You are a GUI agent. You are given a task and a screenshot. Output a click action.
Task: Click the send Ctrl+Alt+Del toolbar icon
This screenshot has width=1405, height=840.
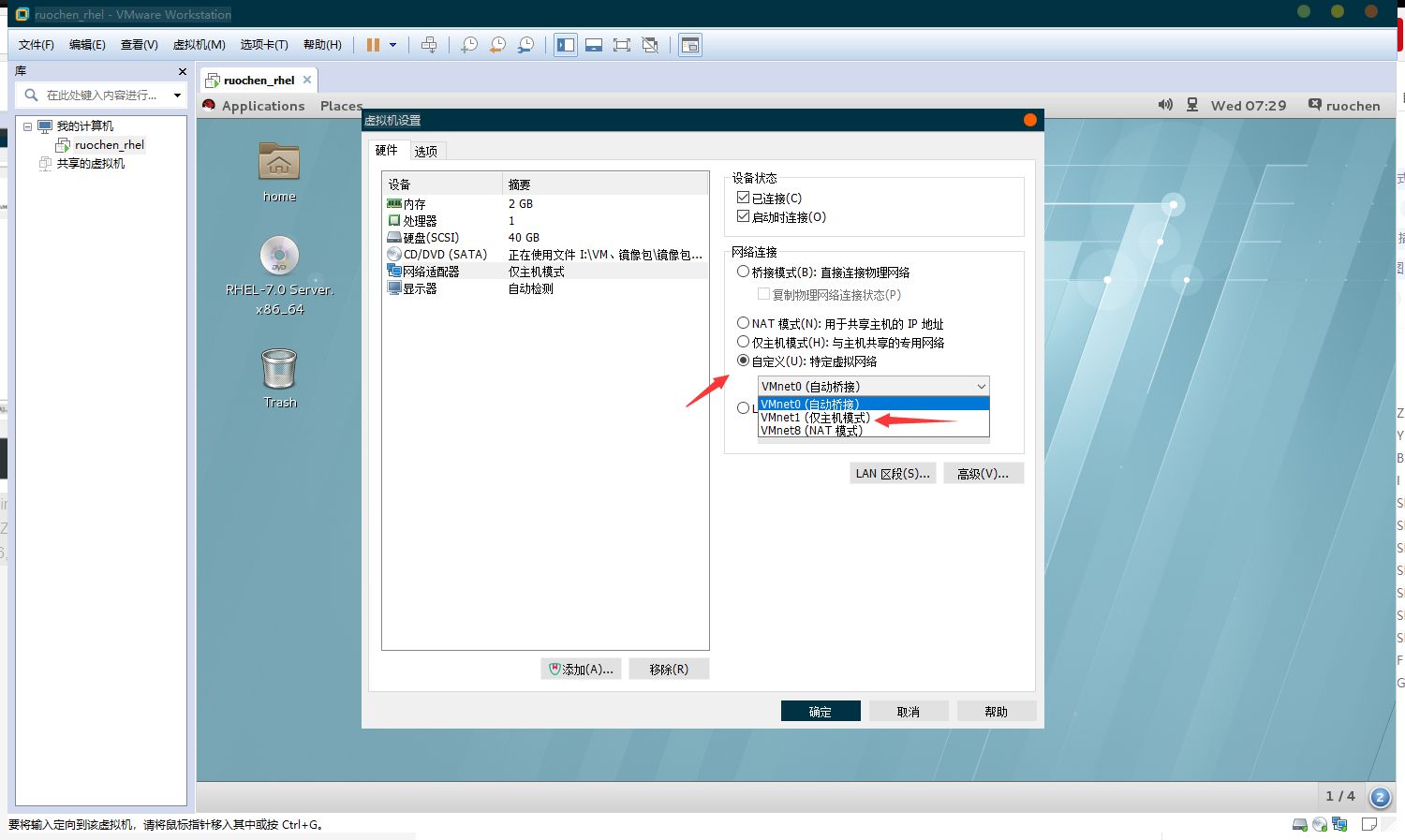click(x=429, y=45)
